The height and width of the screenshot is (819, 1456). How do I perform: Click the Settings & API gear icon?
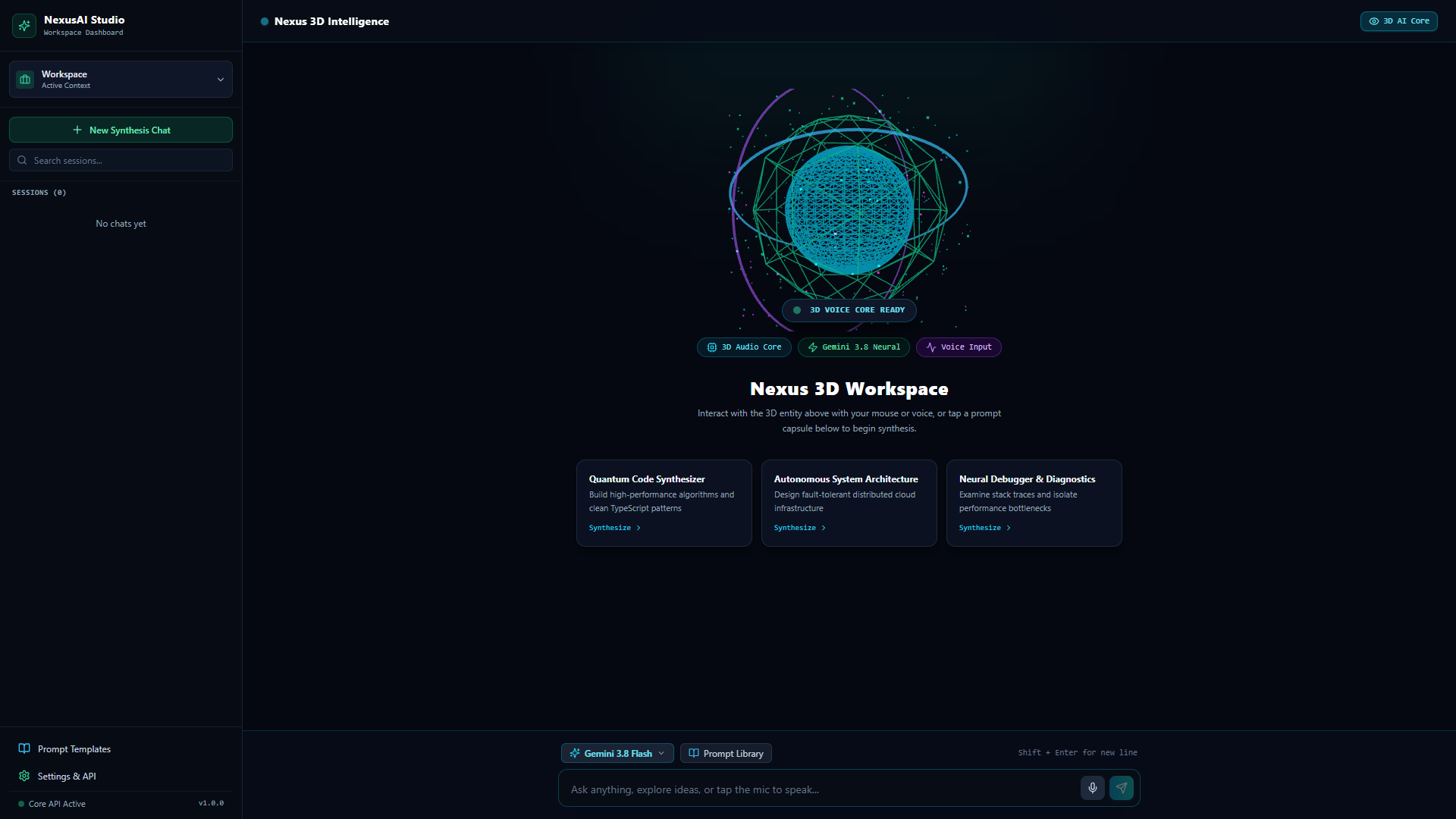(24, 776)
